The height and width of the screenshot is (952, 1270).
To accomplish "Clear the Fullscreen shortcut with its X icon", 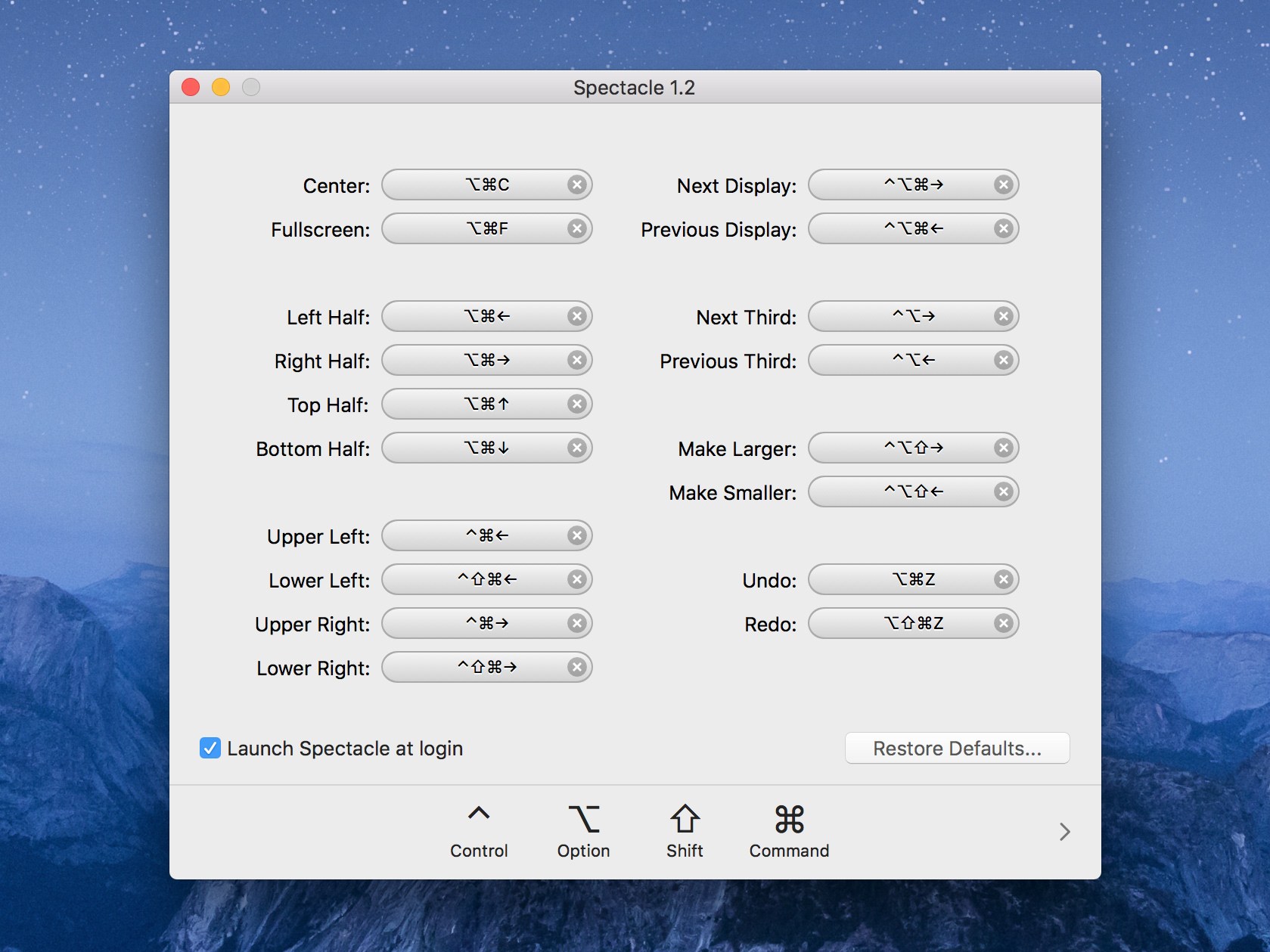I will click(x=576, y=229).
